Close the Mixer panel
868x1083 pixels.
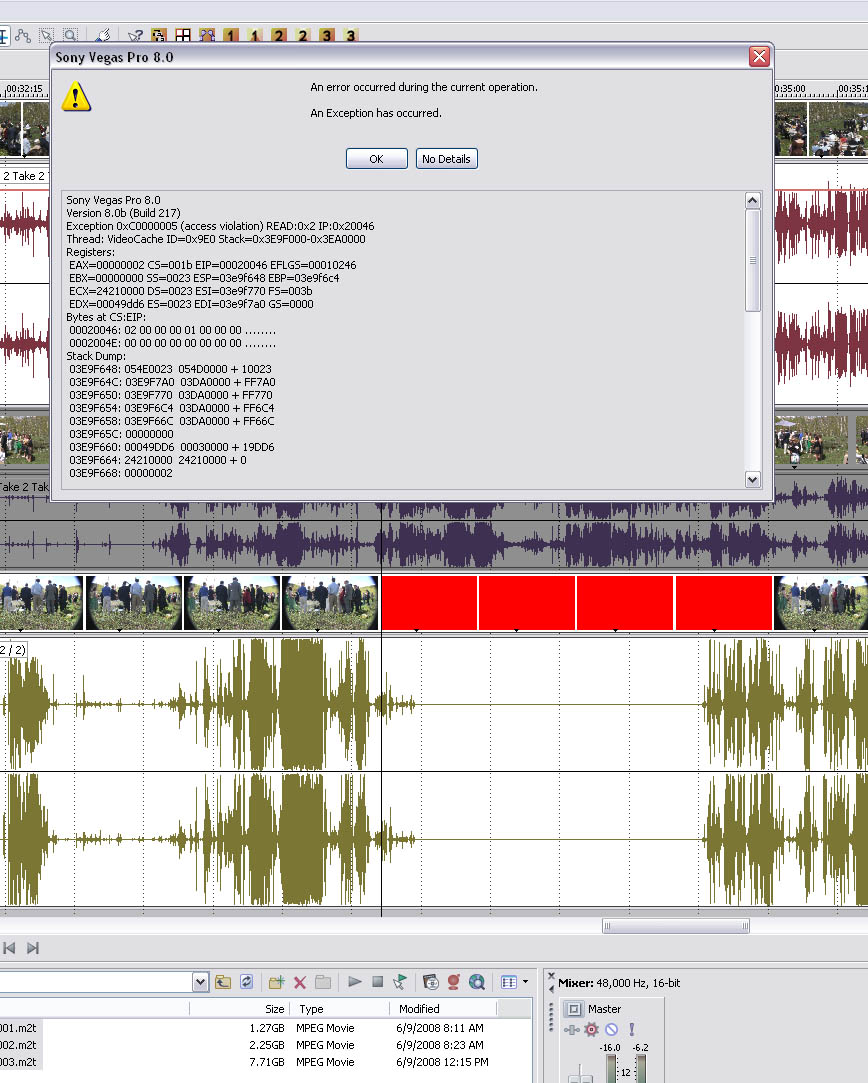[551, 976]
